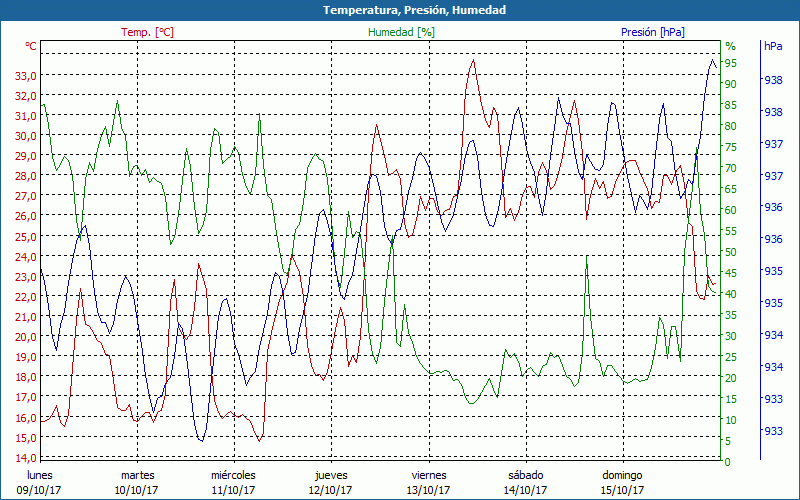This screenshot has height=500, width=800.
Task: Click the 33,0 temperature axis tick
Action: [x=26, y=75]
